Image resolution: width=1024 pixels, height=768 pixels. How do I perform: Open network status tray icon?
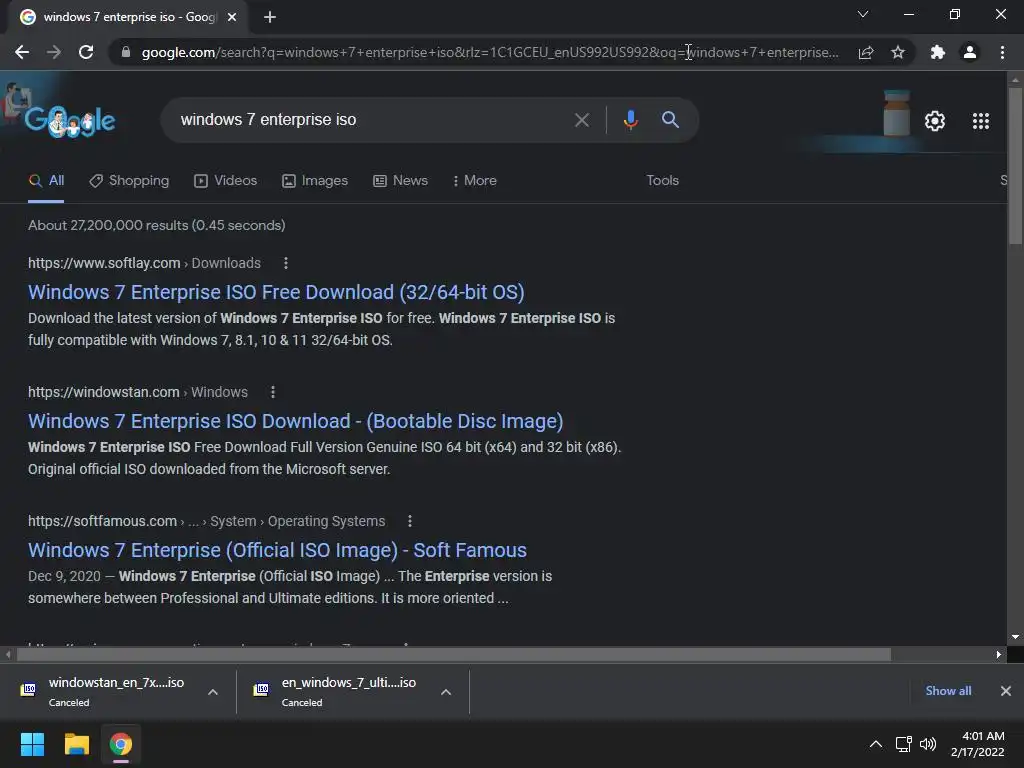tap(904, 744)
